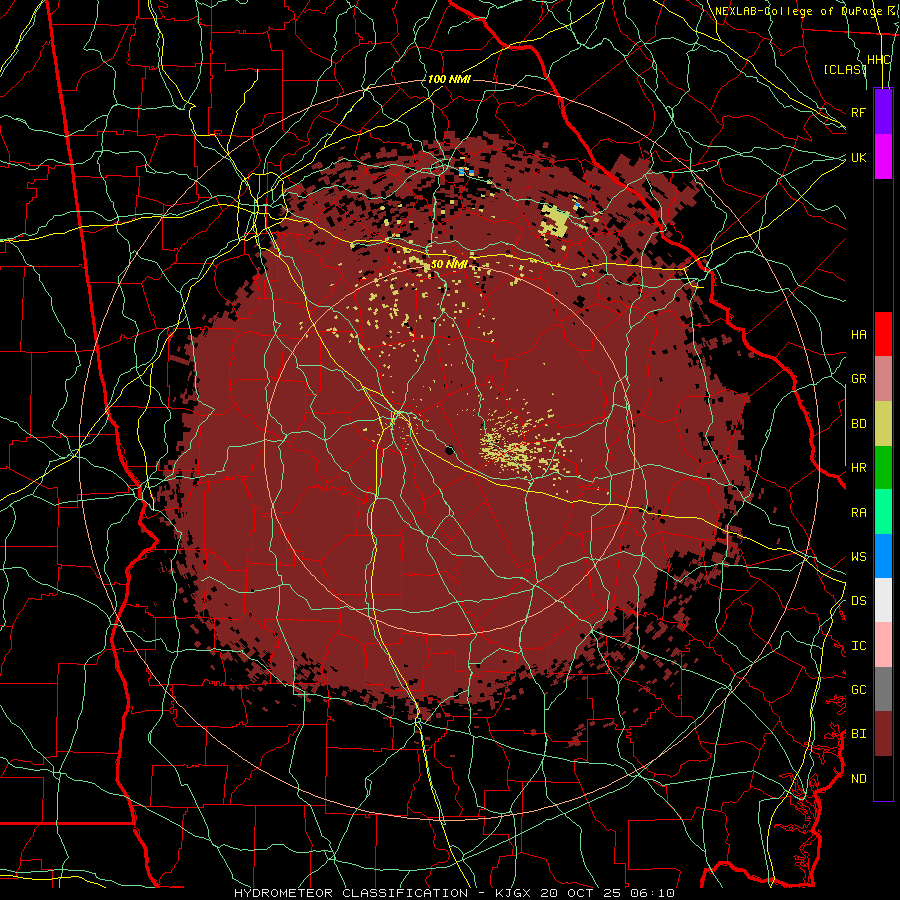Click the "HHC" product label
The height and width of the screenshot is (900, 900).
pos(878,60)
